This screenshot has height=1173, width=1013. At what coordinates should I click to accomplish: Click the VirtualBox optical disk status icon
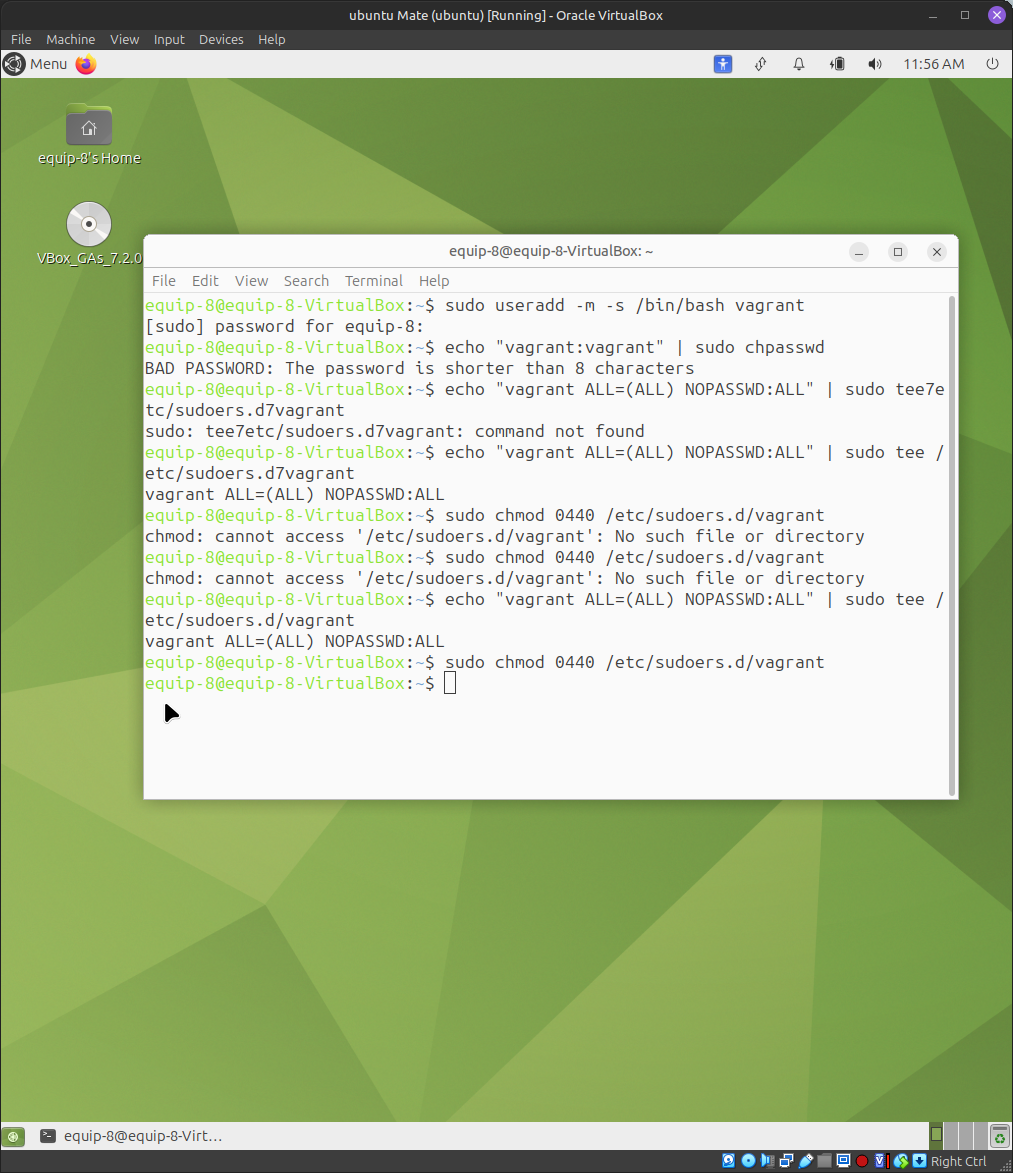[x=748, y=1161]
